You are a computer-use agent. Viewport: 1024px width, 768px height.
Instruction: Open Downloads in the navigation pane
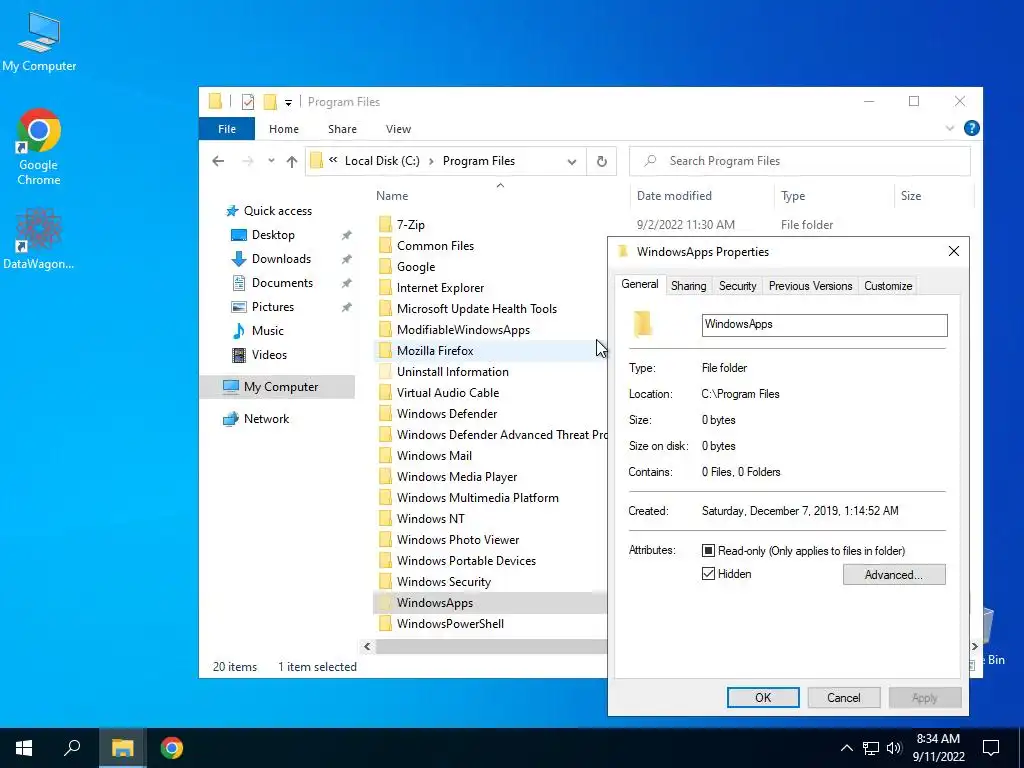pyautogui.click(x=281, y=259)
